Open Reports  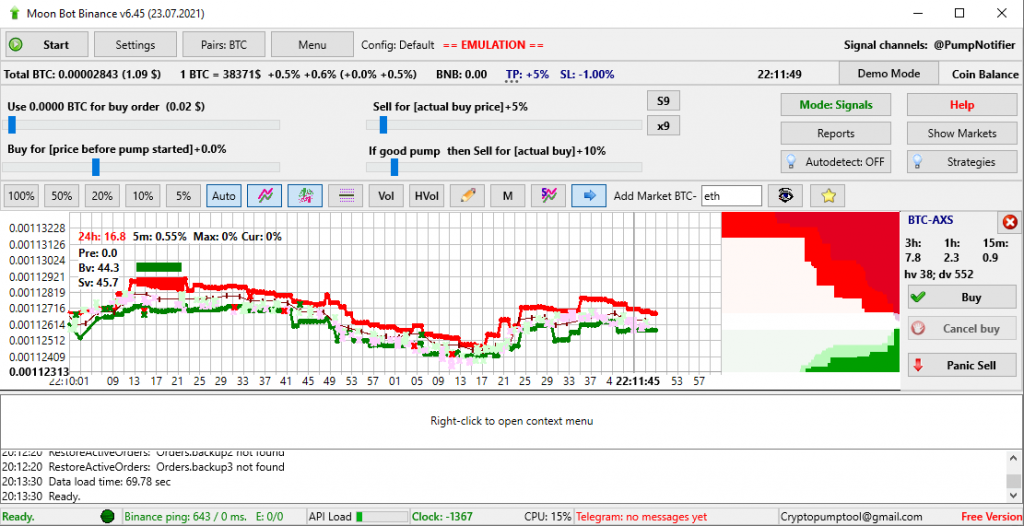tap(835, 133)
